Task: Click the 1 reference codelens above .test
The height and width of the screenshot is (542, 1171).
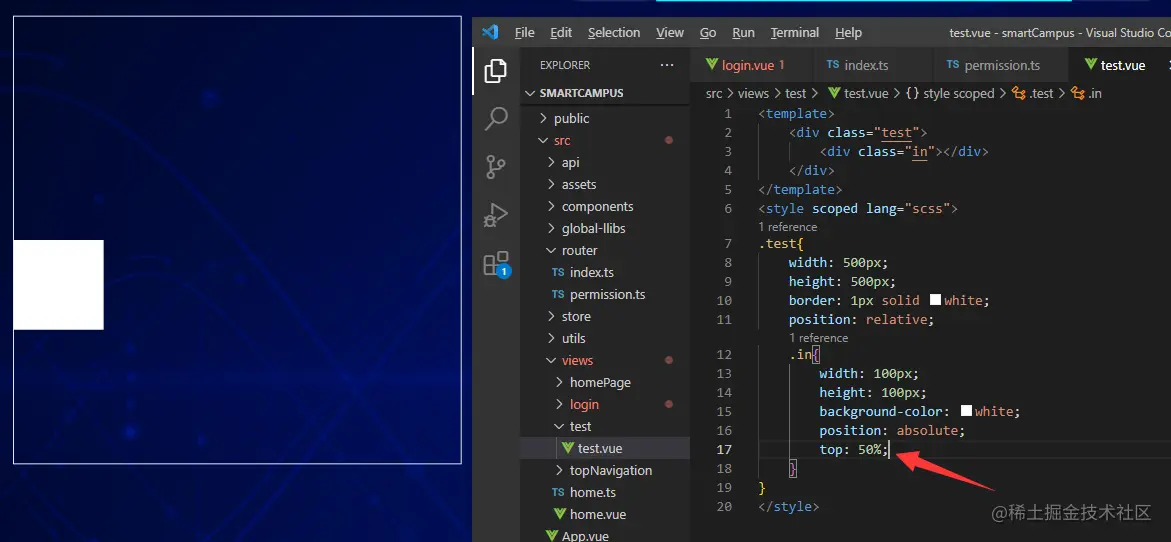Action: click(788, 227)
